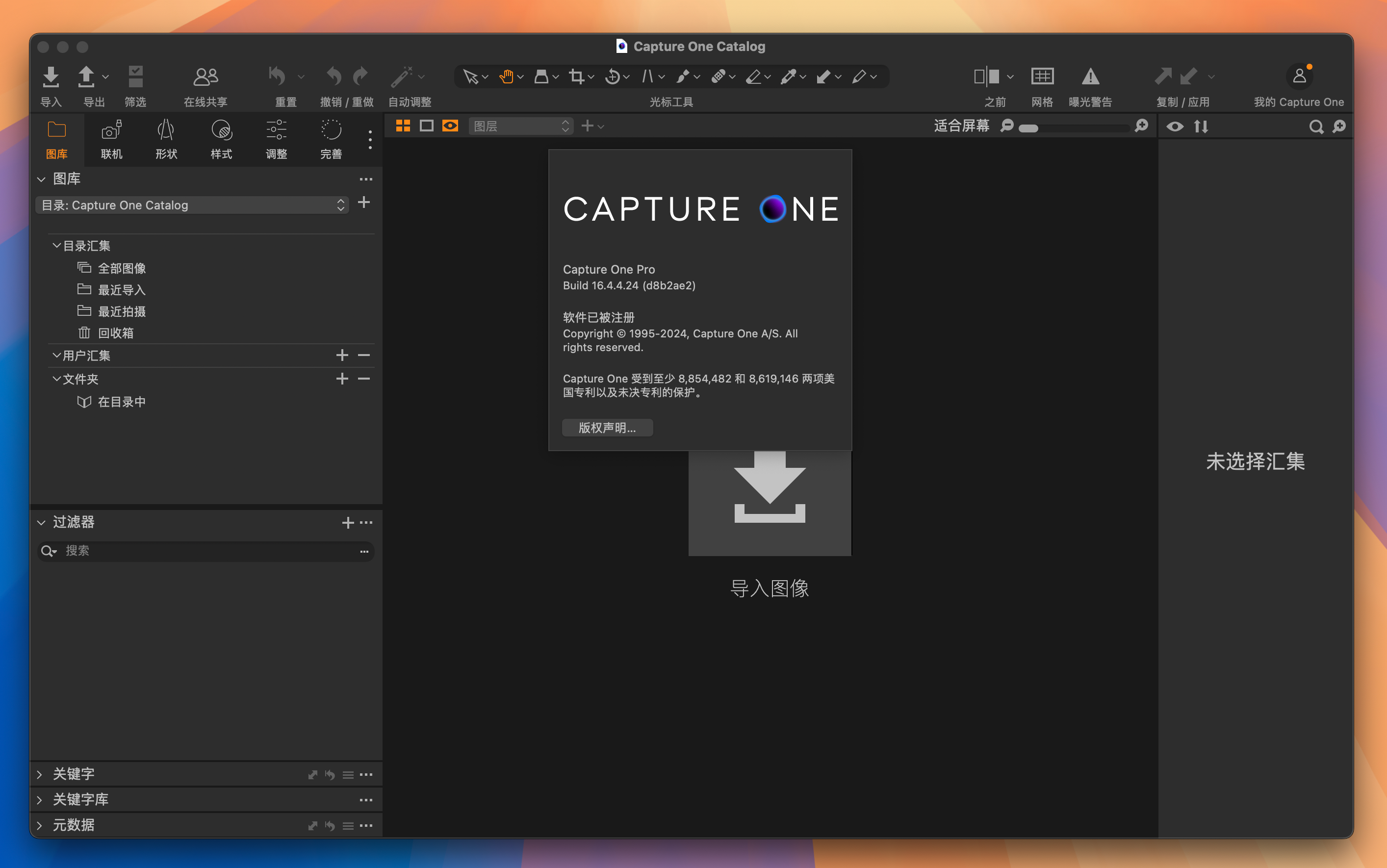This screenshot has height=868, width=1387.
Task: Toggle exposure warning (曝光警告)
Action: click(x=1090, y=77)
